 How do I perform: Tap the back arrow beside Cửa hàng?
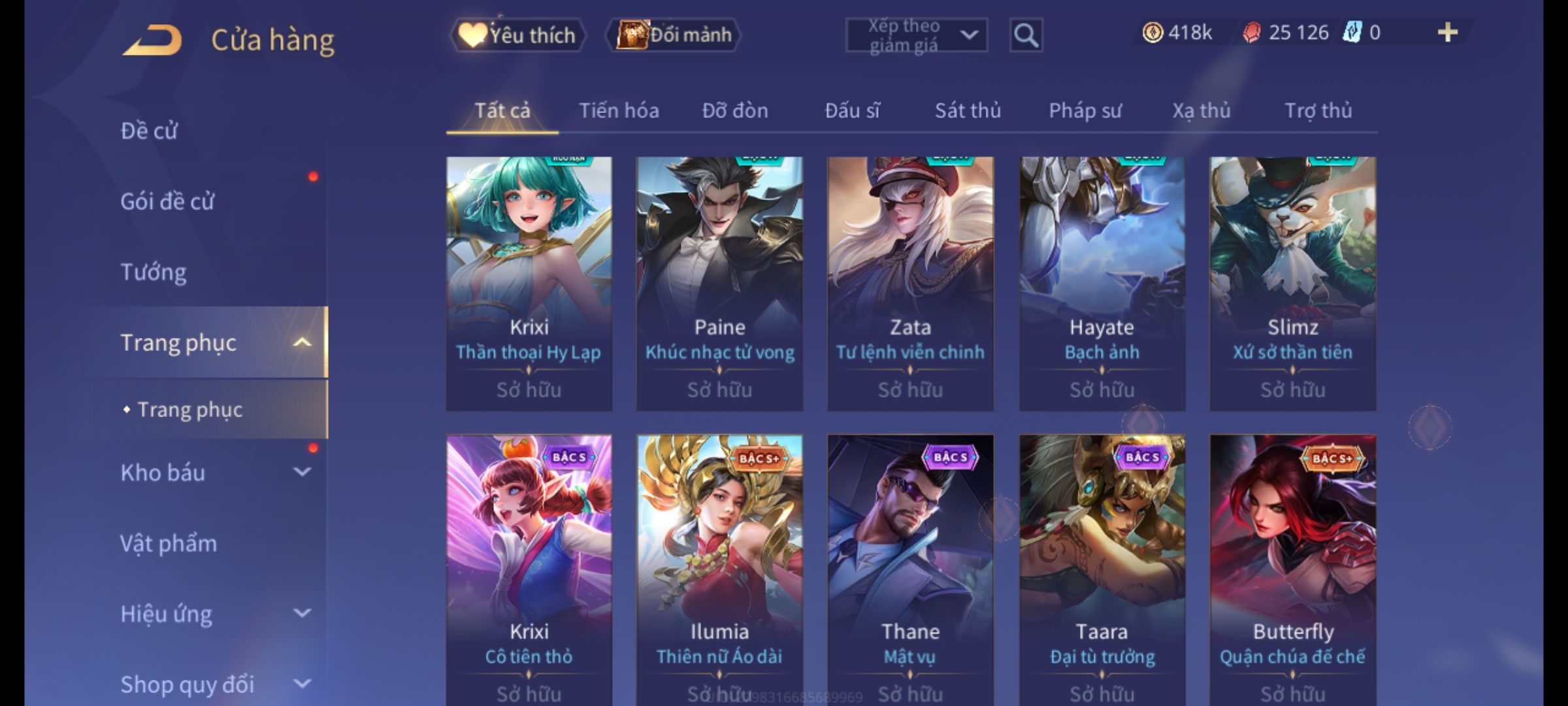(152, 39)
